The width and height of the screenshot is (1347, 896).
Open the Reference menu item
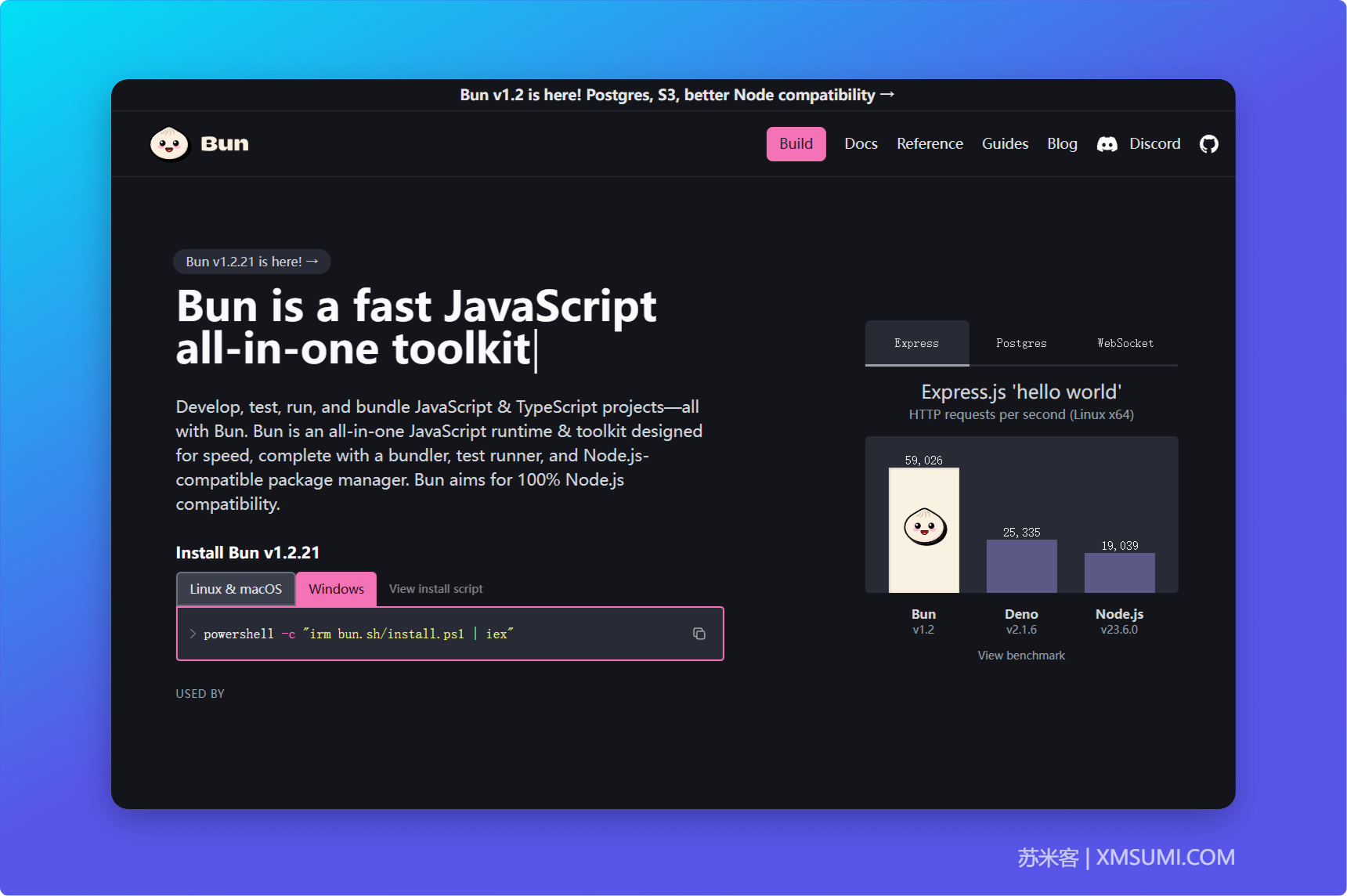point(930,144)
